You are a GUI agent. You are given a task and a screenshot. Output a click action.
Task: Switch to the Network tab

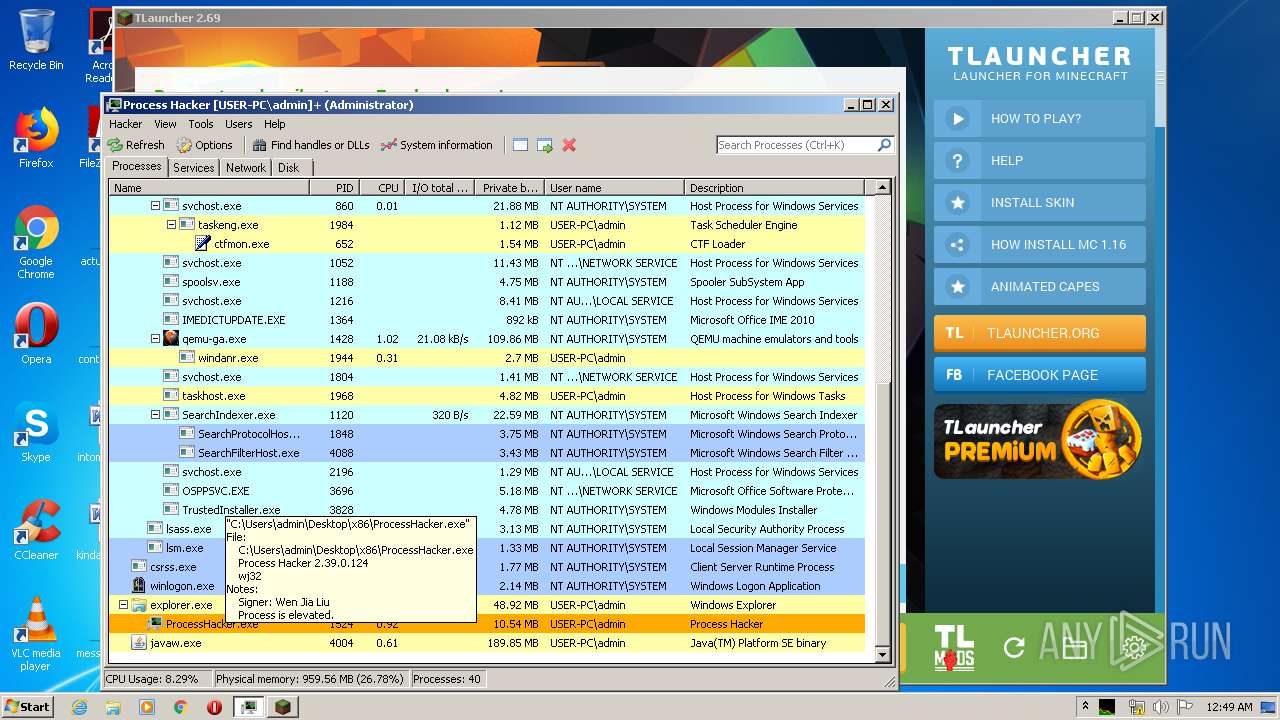[246, 168]
